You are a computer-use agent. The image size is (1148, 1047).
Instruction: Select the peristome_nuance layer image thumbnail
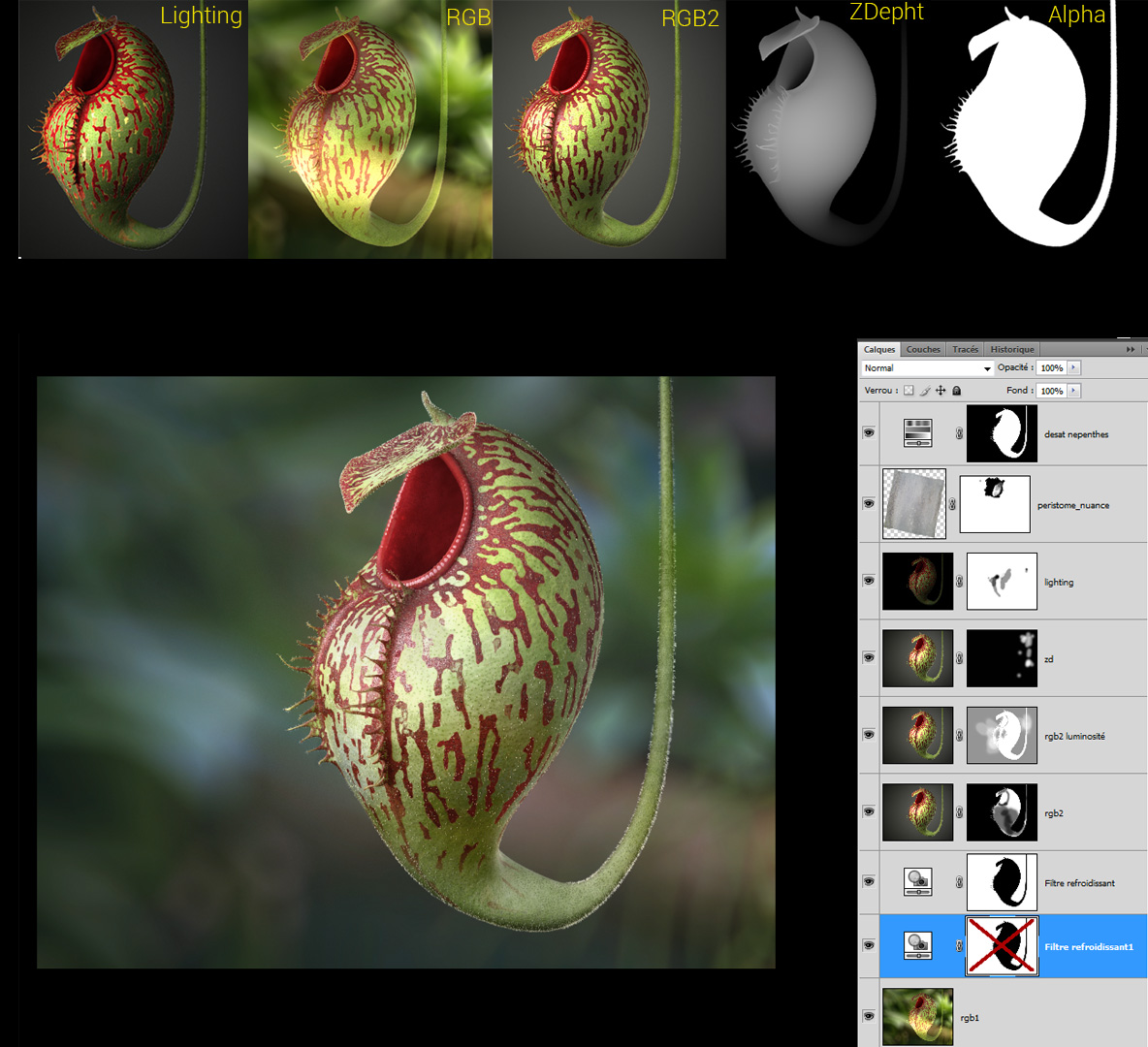(914, 504)
